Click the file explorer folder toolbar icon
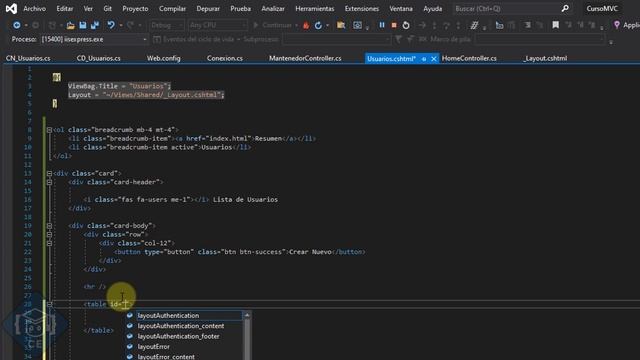640x360 pixels. point(341,25)
